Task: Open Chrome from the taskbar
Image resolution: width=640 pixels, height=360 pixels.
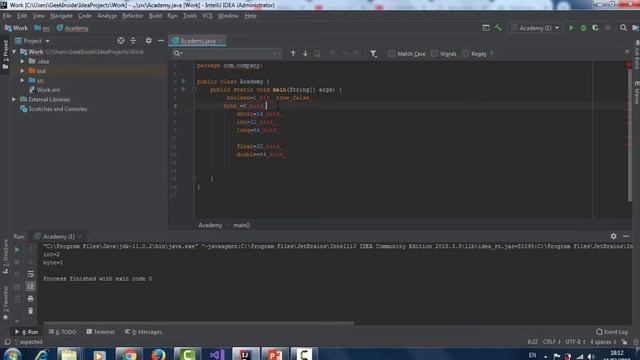Action: pyautogui.click(x=129, y=354)
